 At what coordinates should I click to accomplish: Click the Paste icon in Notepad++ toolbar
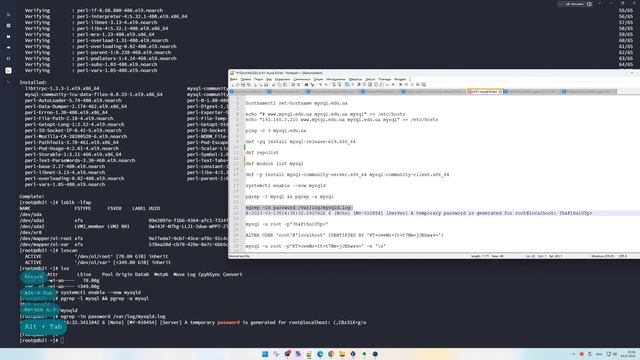(285, 84)
